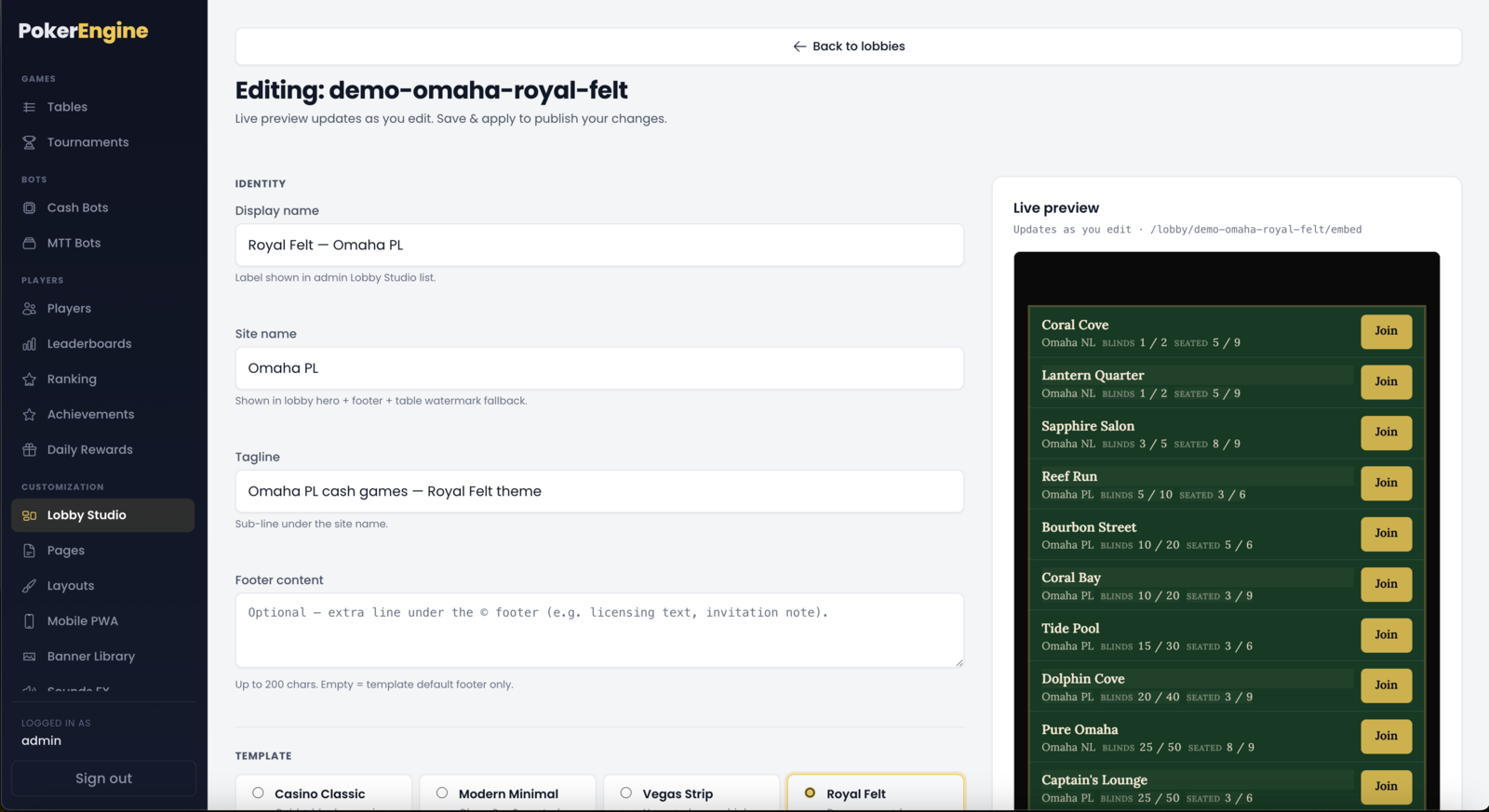Go to MTT Bots section
The image size is (1489, 812).
click(102, 243)
